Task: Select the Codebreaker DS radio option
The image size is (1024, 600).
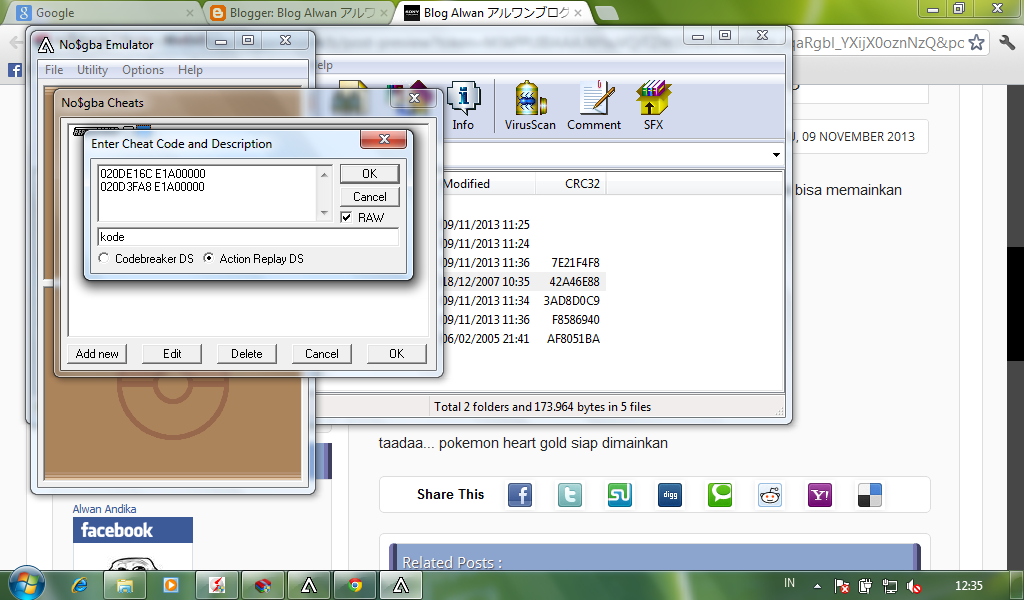Action: pyautogui.click(x=104, y=259)
